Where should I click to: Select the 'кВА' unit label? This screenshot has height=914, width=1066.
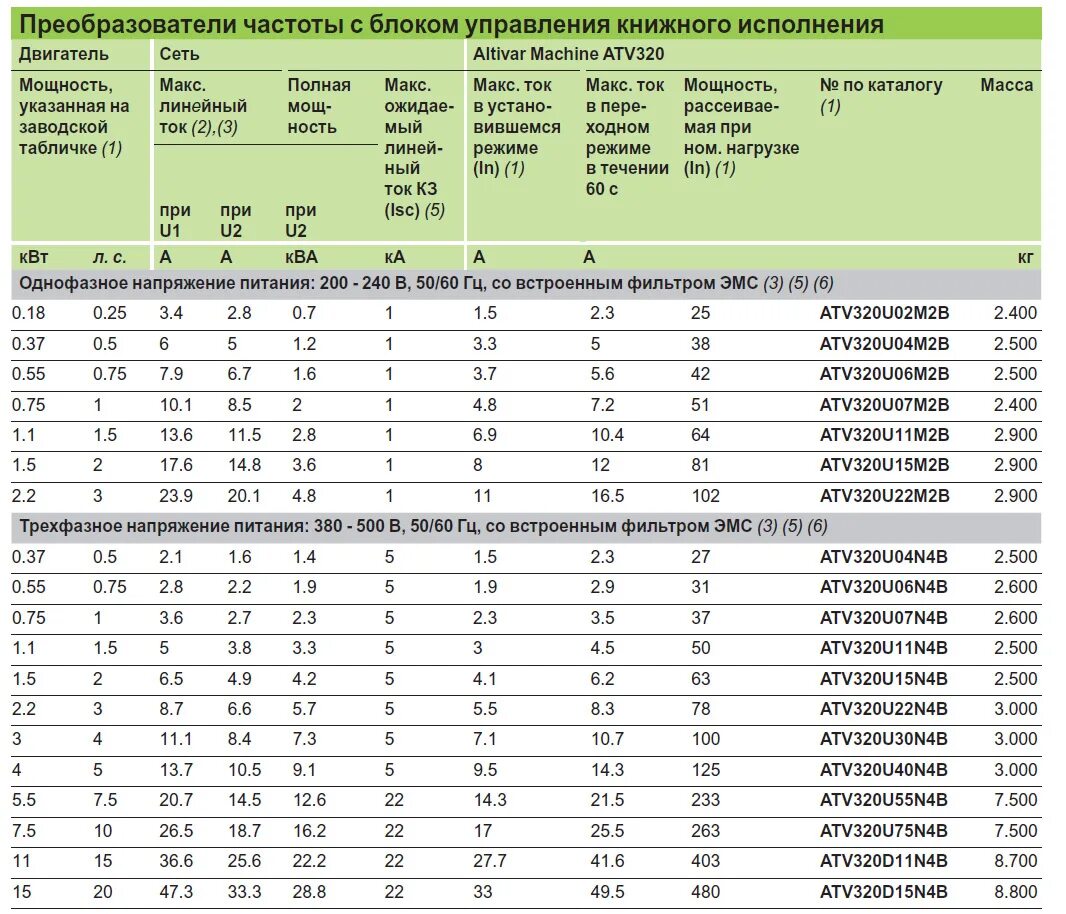click(x=302, y=257)
